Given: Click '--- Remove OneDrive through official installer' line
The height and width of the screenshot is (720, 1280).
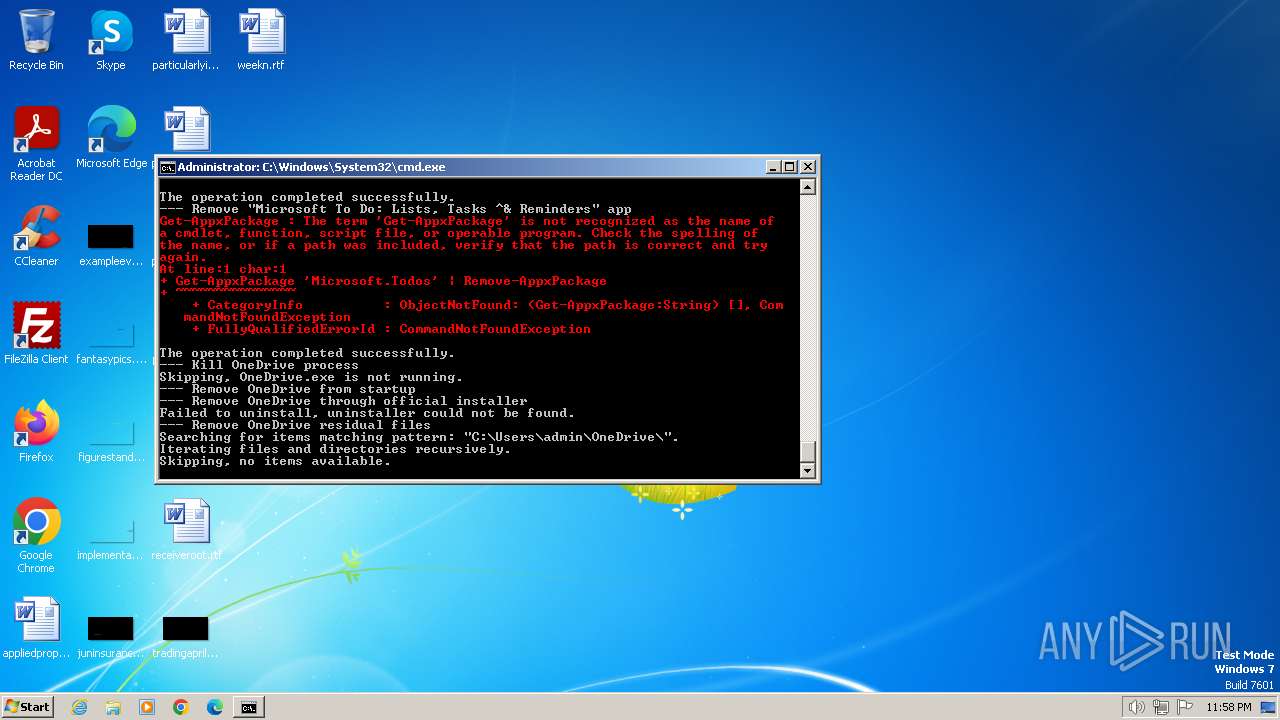Looking at the screenshot, I should (x=343, y=401).
